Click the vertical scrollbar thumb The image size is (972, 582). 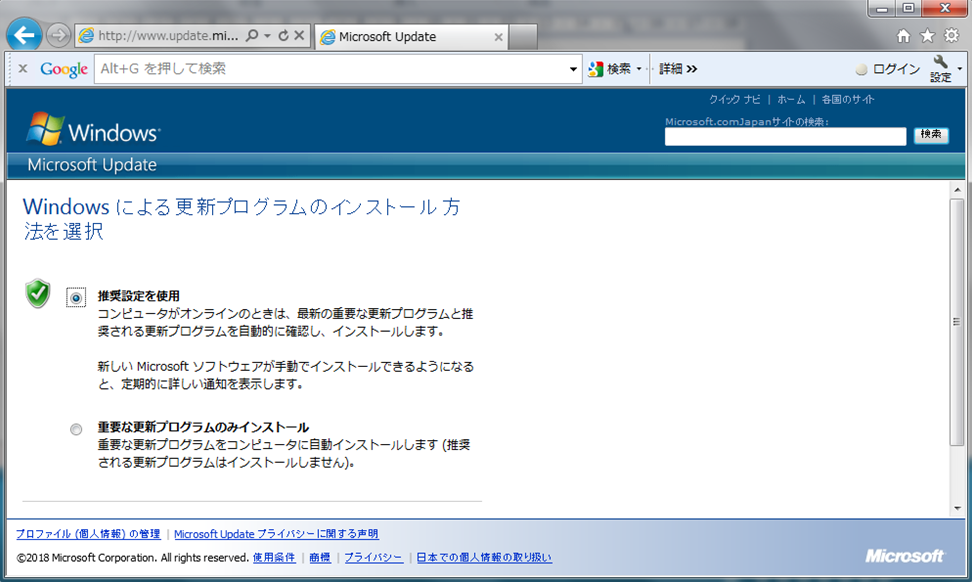958,321
